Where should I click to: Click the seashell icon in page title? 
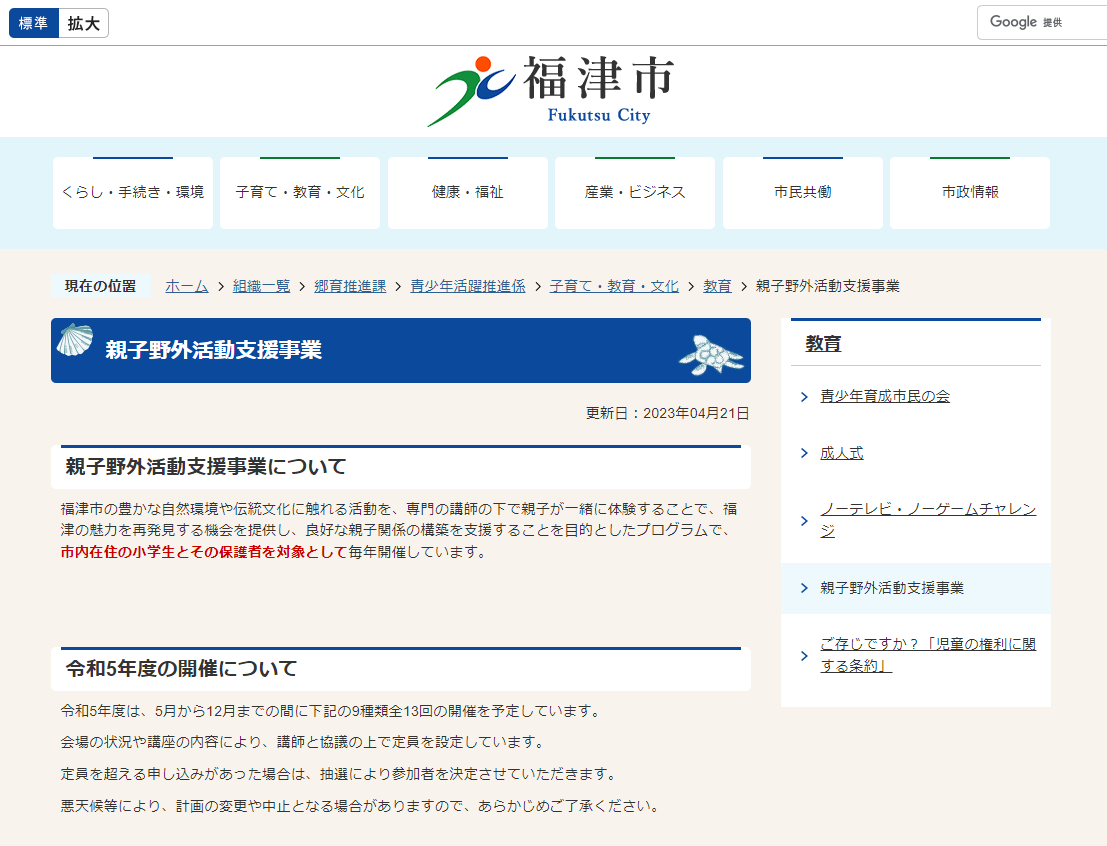pos(74,340)
